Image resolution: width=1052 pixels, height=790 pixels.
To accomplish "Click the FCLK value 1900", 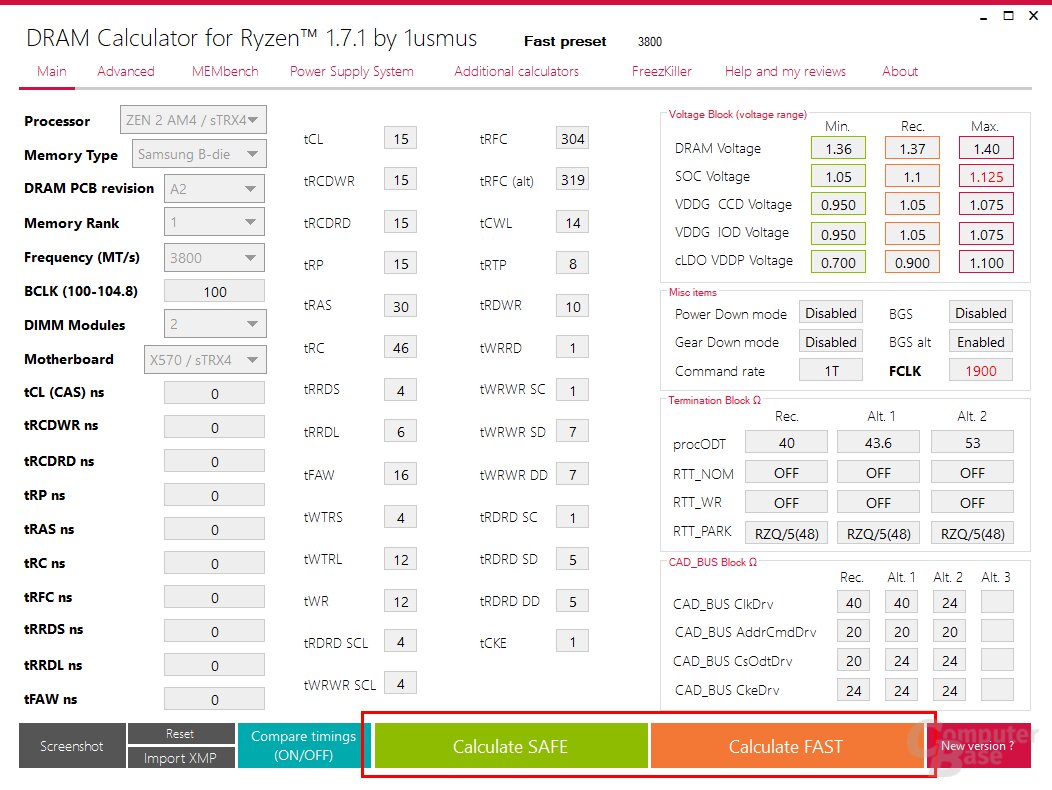I will (980, 371).
